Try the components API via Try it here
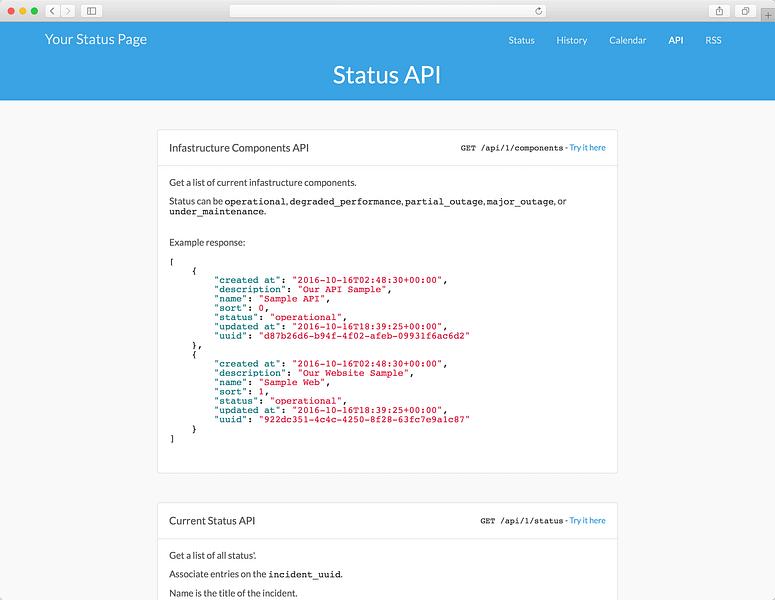Viewport: 775px width, 600px height. click(x=587, y=148)
